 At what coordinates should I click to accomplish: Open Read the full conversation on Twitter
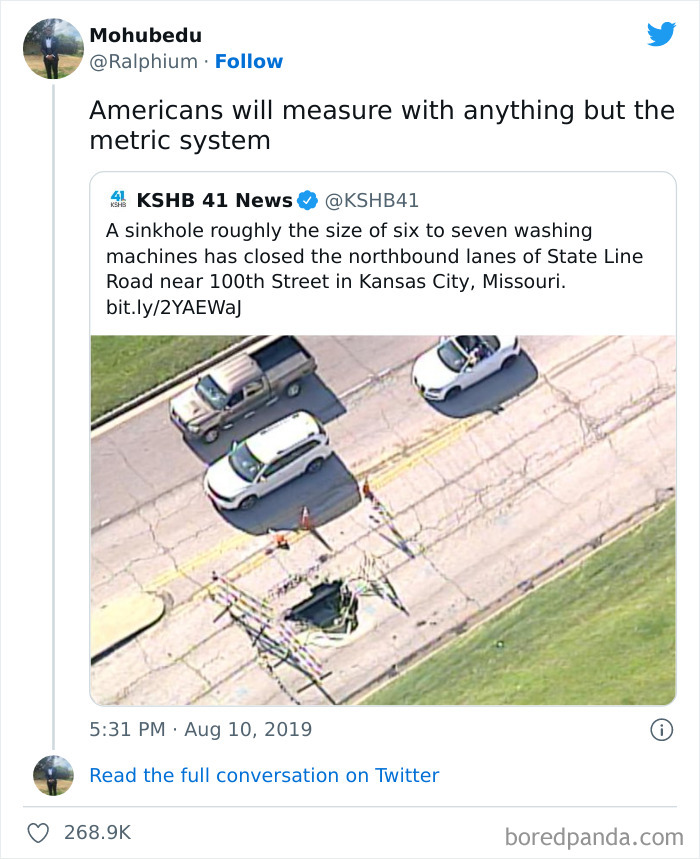coord(265,775)
